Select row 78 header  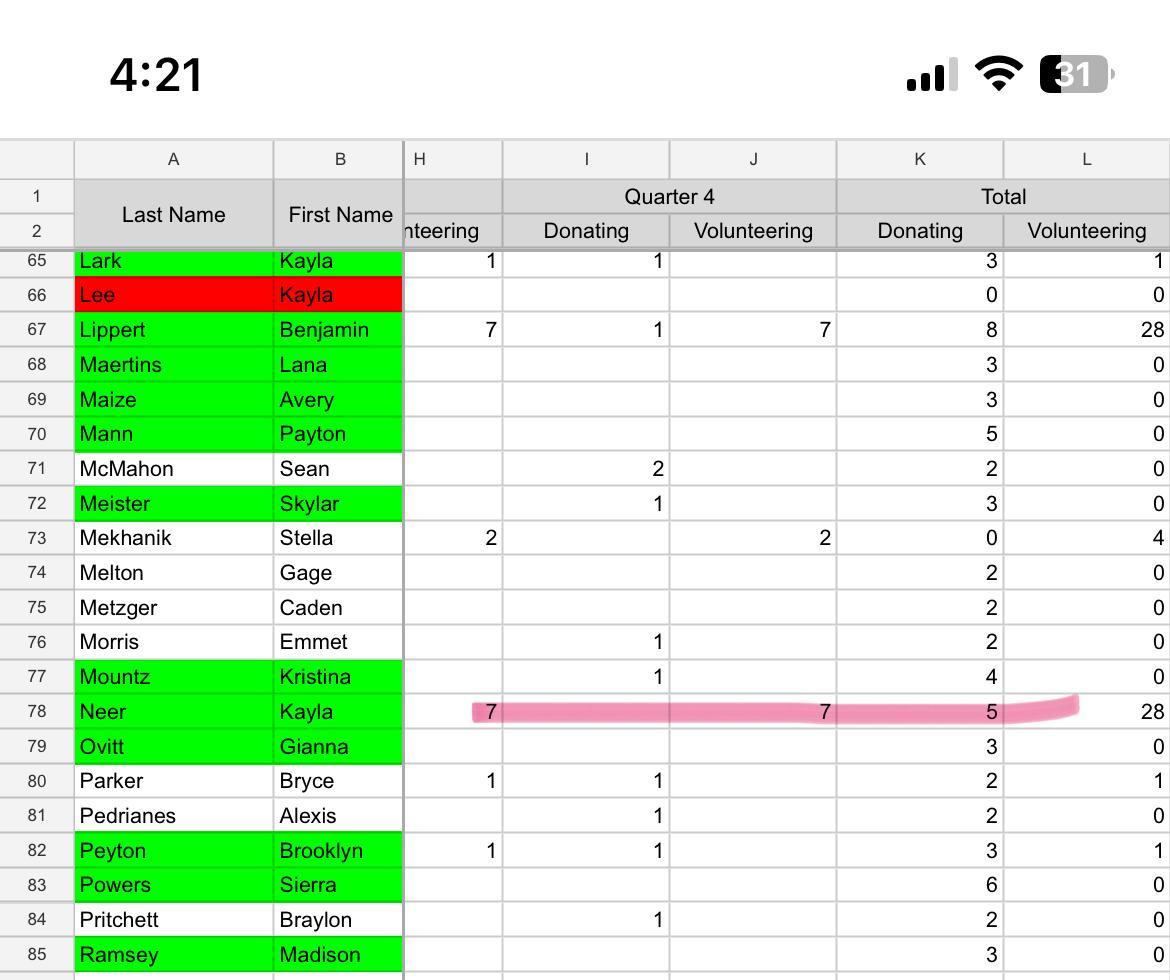point(37,711)
